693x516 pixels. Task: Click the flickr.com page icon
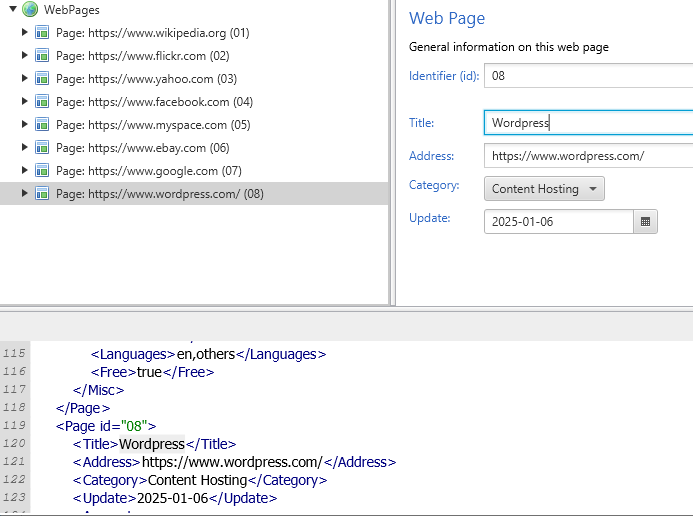pos(42,56)
